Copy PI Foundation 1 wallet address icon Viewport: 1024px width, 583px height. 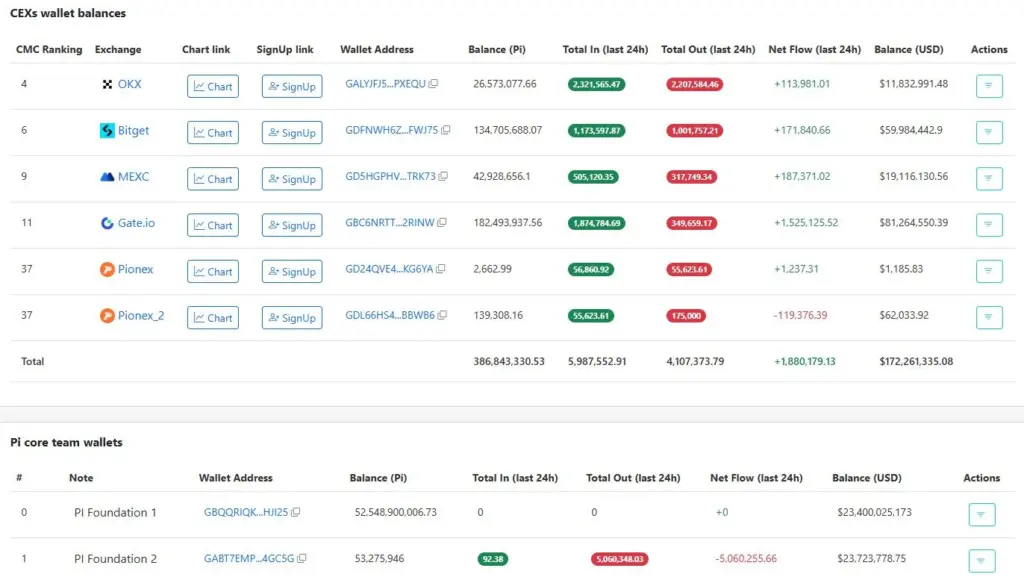pos(296,513)
